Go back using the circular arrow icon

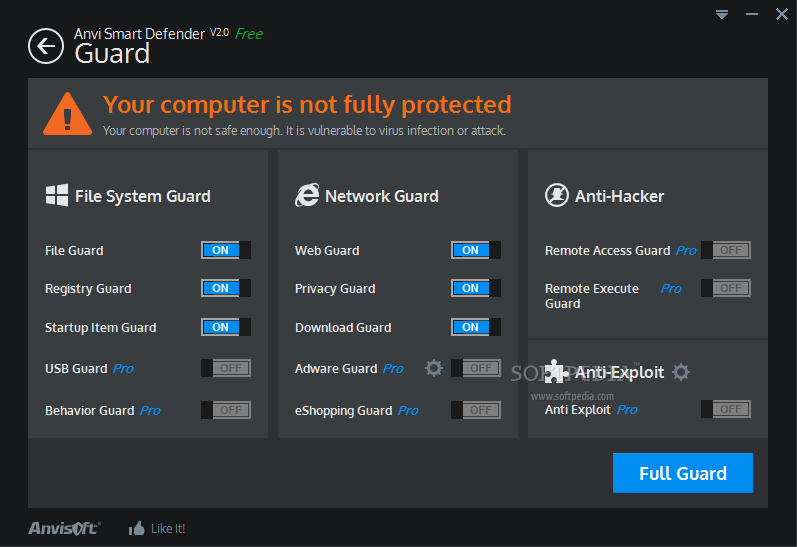[x=46, y=46]
